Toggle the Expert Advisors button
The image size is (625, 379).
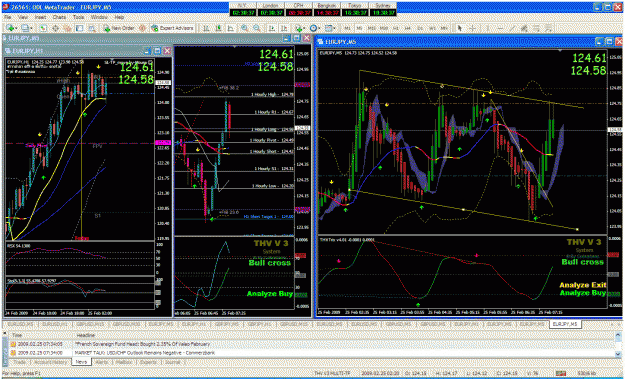tap(172, 28)
